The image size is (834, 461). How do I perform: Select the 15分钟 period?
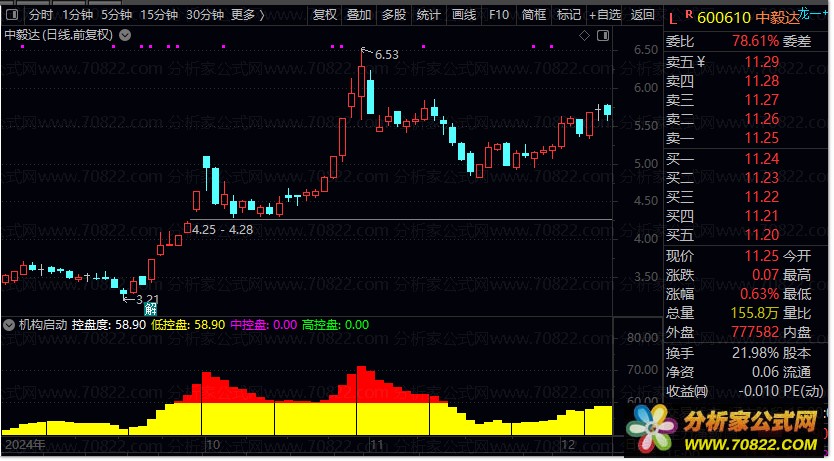coord(159,15)
